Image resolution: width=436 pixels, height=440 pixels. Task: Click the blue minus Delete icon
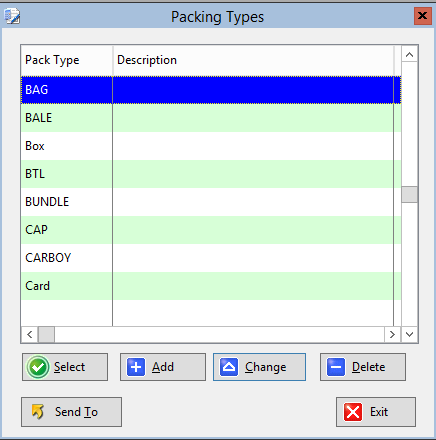point(336,367)
